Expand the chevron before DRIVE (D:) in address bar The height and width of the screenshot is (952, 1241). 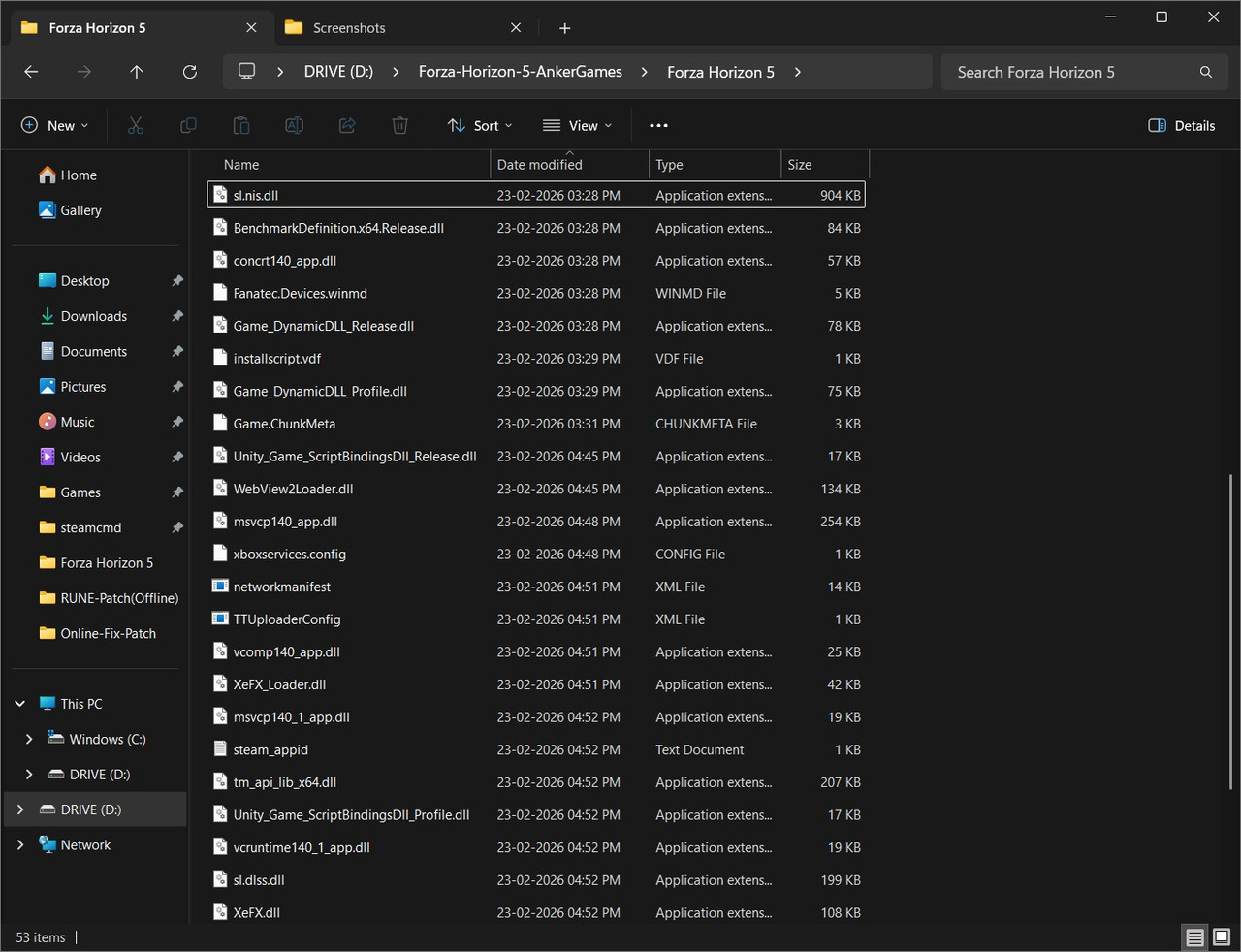(280, 72)
